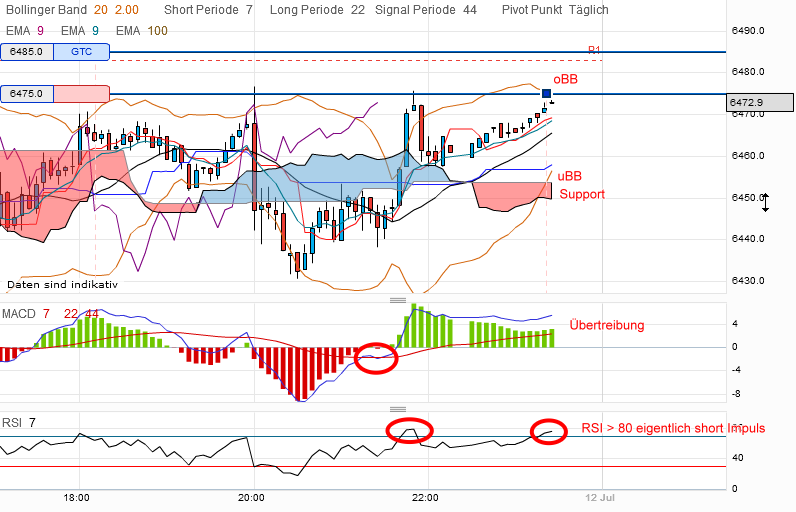Click the GTC order tag
The image size is (796, 512).
[x=81, y=52]
